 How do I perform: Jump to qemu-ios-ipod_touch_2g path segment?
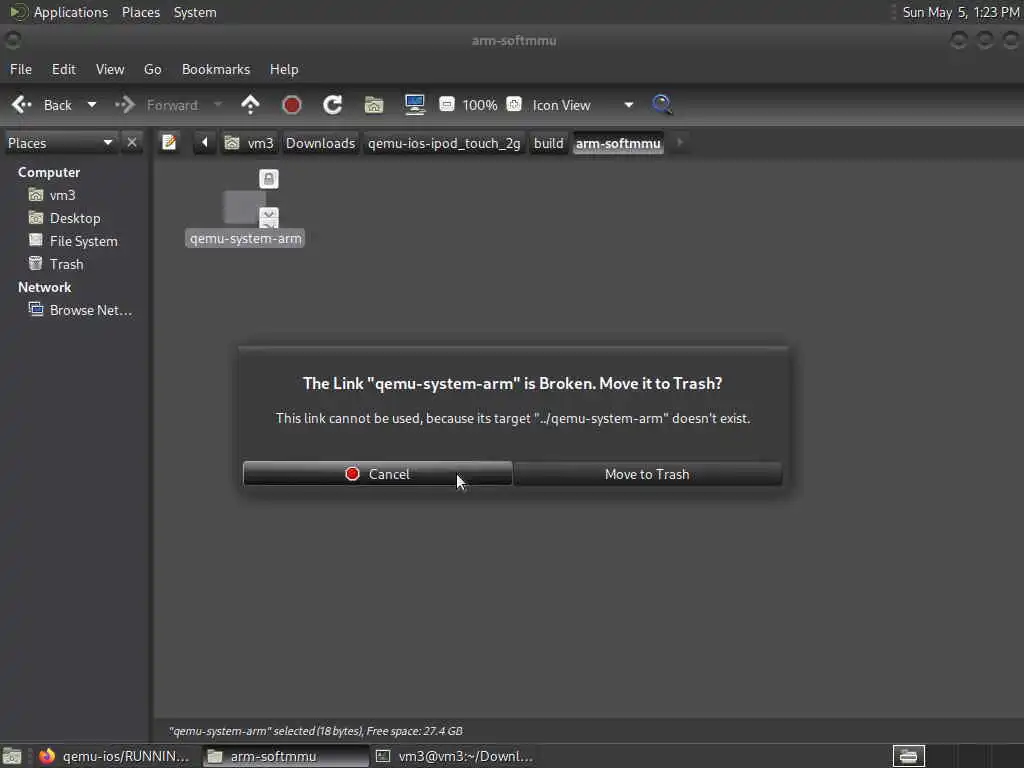pos(444,143)
